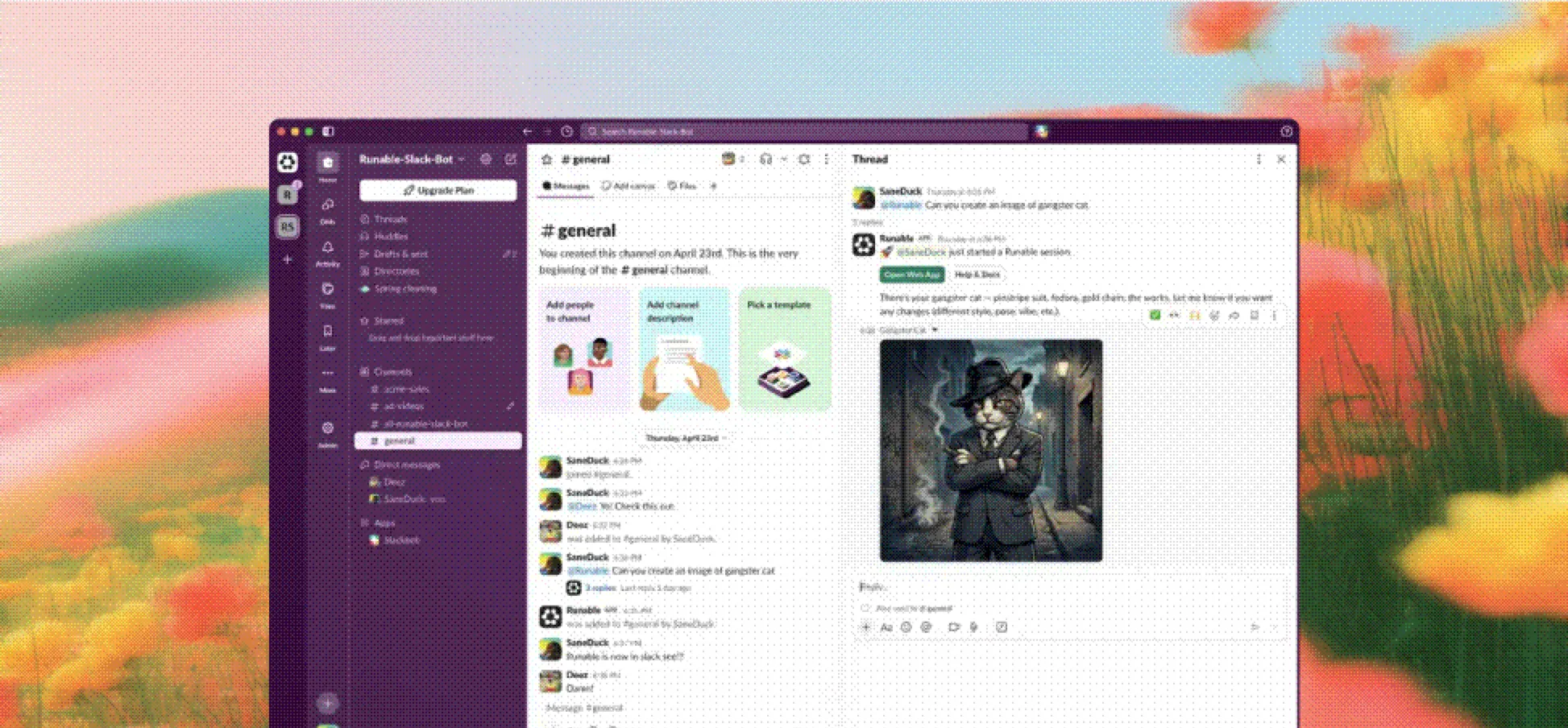
Task: Add a workspace with the plus icon
Action: coord(288,259)
